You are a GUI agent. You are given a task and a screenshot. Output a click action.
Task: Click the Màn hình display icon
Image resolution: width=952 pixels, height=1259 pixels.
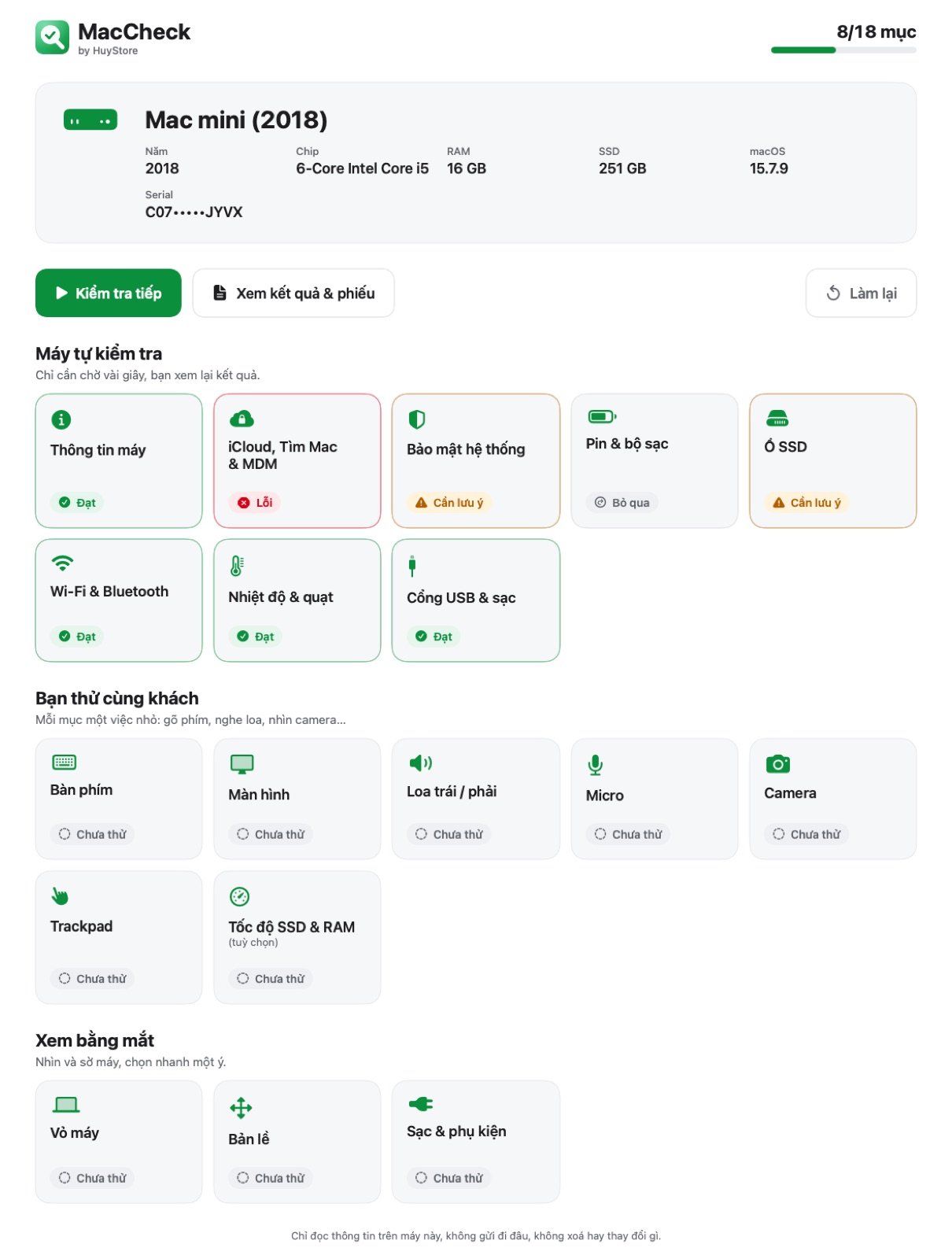[242, 764]
